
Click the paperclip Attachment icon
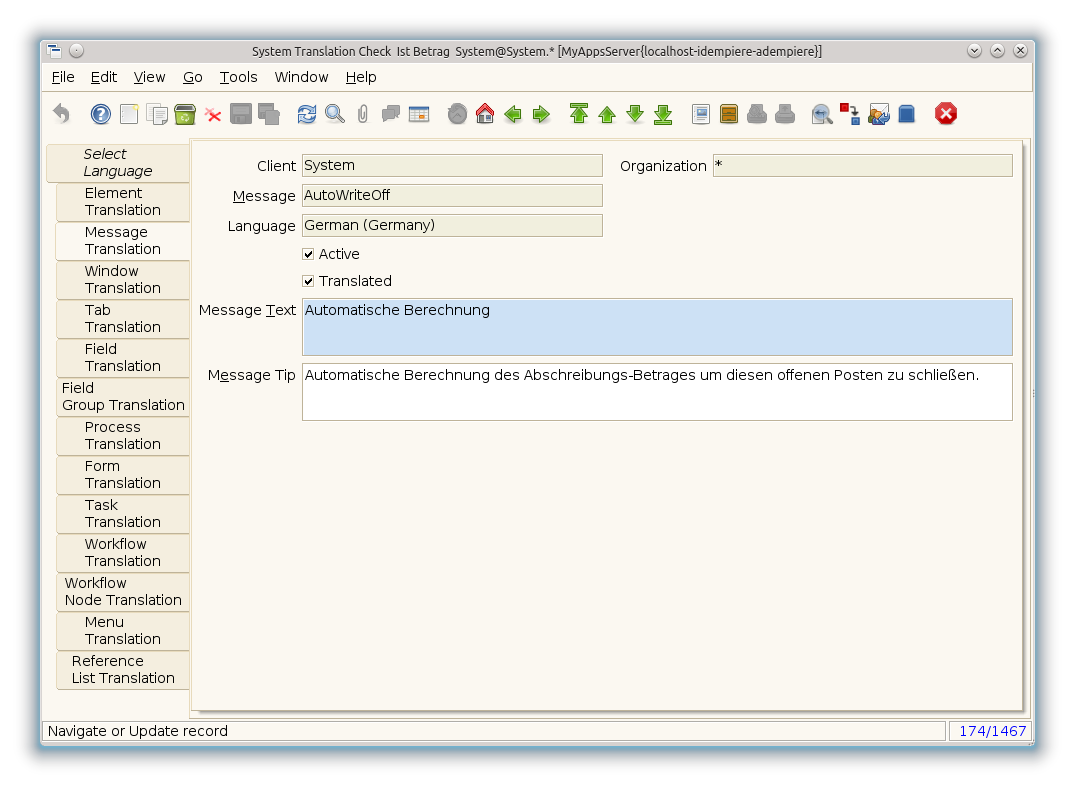363,114
